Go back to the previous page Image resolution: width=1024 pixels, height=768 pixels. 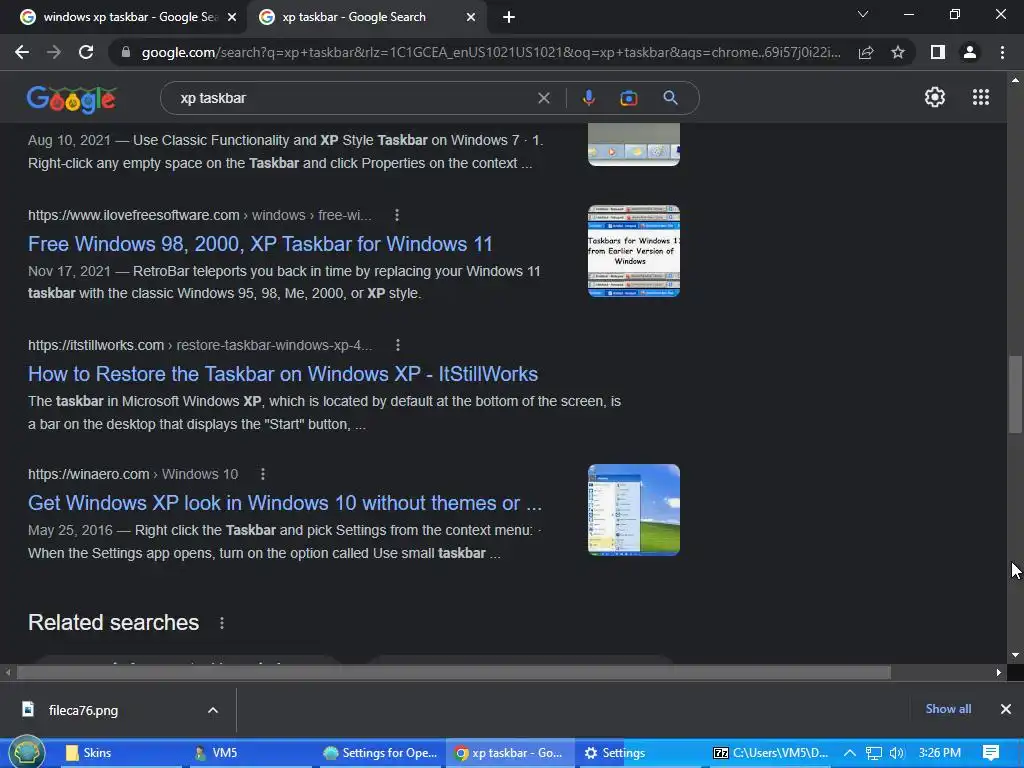[x=22, y=52]
